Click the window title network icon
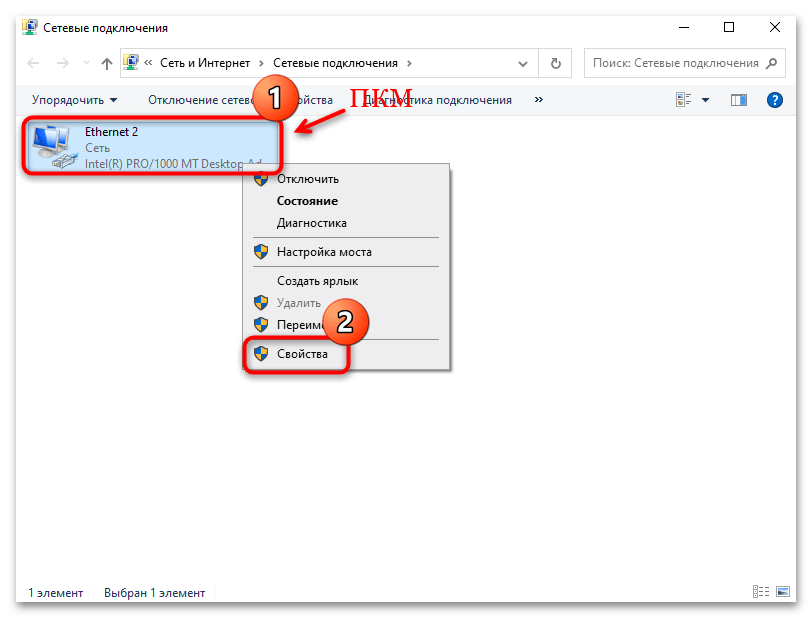The image size is (812, 618). coord(30,27)
